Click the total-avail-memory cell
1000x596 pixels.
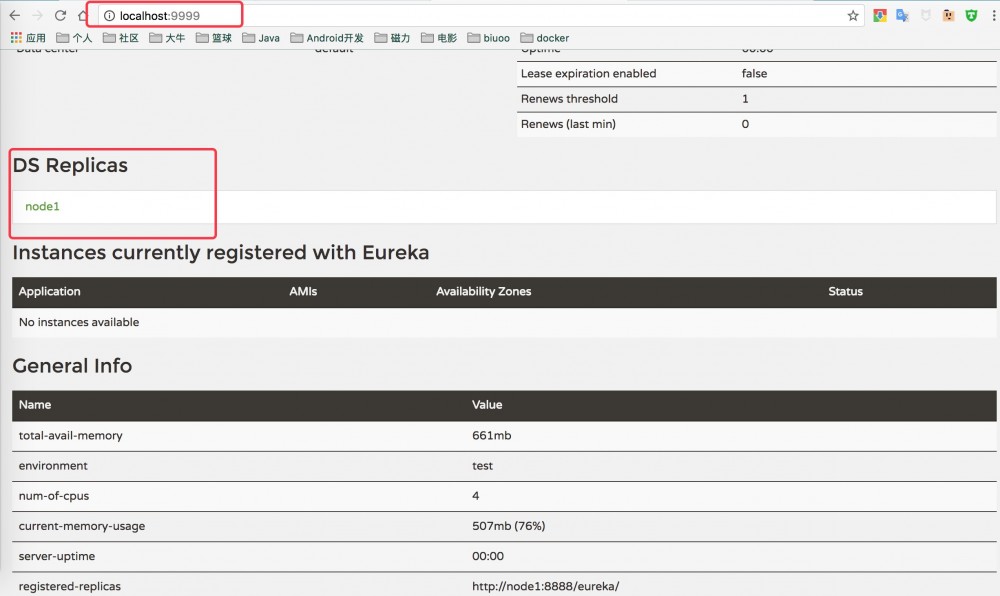[x=71, y=435]
